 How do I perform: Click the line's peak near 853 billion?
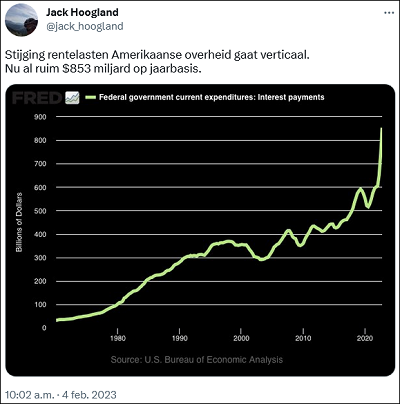tap(381, 129)
